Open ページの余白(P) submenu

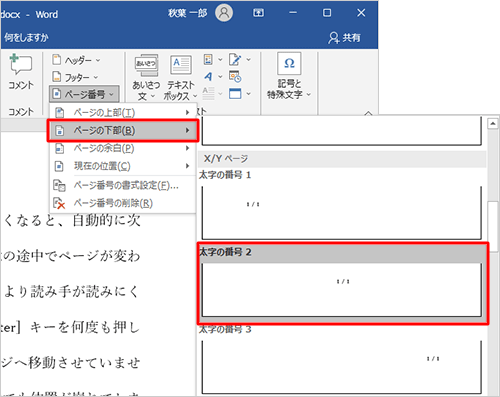click(x=123, y=148)
